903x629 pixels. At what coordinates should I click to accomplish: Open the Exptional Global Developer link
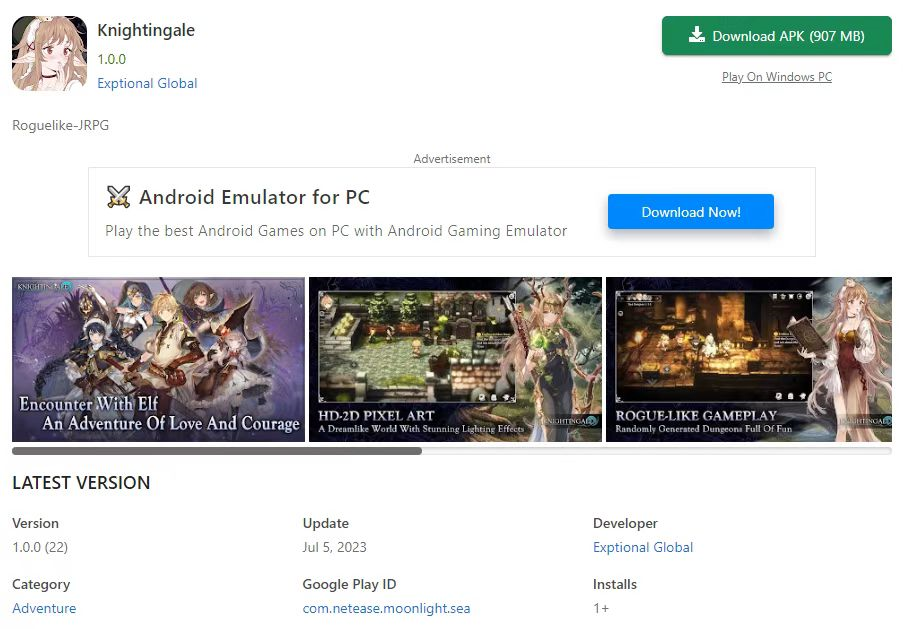(643, 547)
